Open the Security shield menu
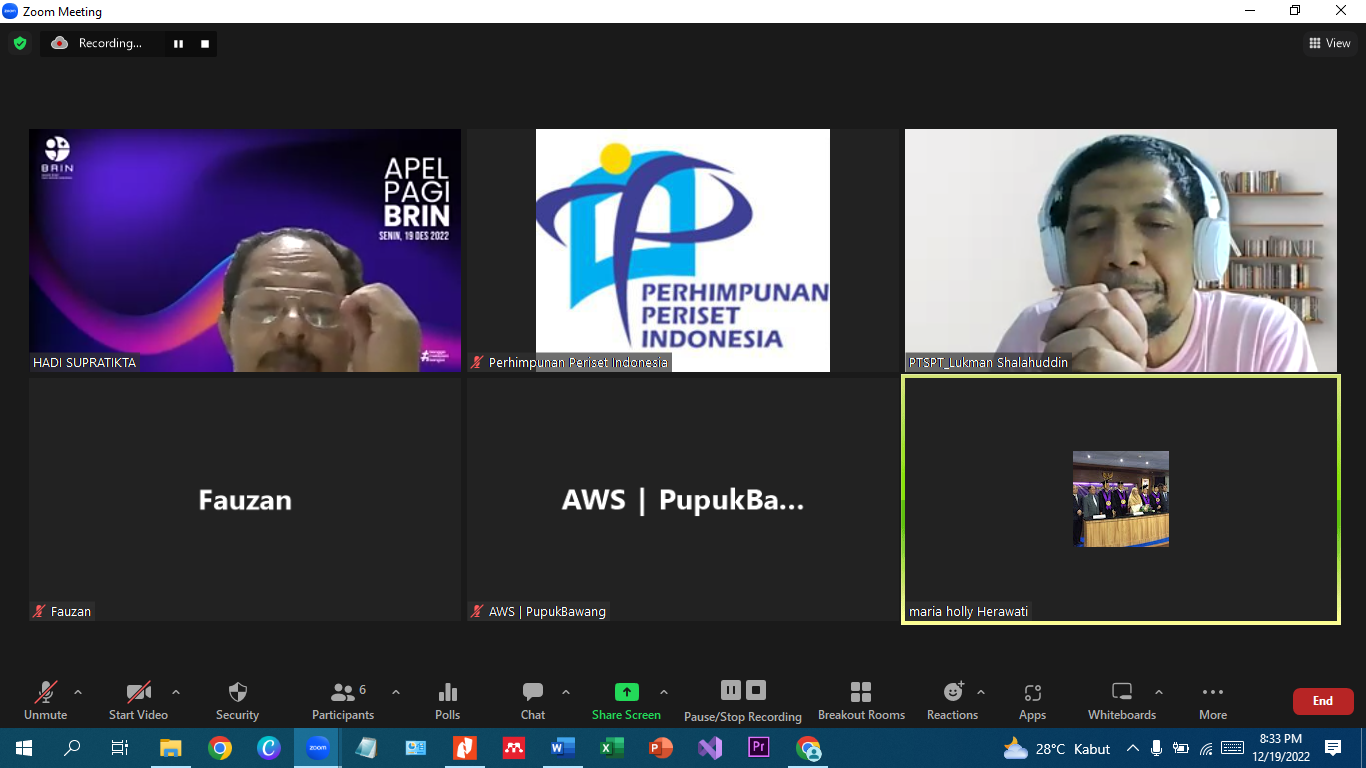Screen dimensions: 1366x768 point(237,700)
